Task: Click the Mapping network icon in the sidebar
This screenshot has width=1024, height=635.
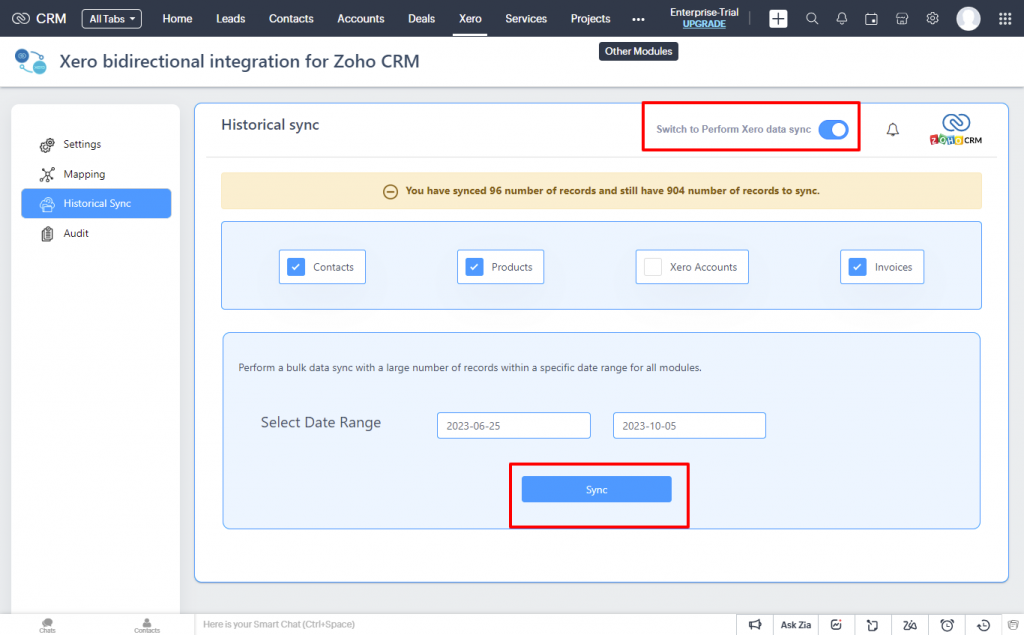Action: pos(47,174)
